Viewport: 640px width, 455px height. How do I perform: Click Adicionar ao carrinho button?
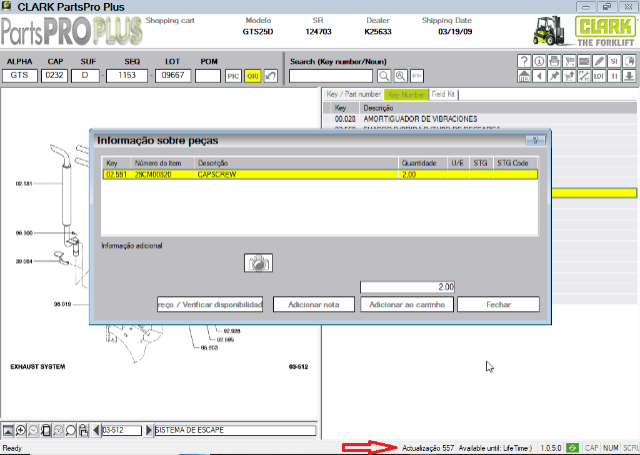click(407, 304)
